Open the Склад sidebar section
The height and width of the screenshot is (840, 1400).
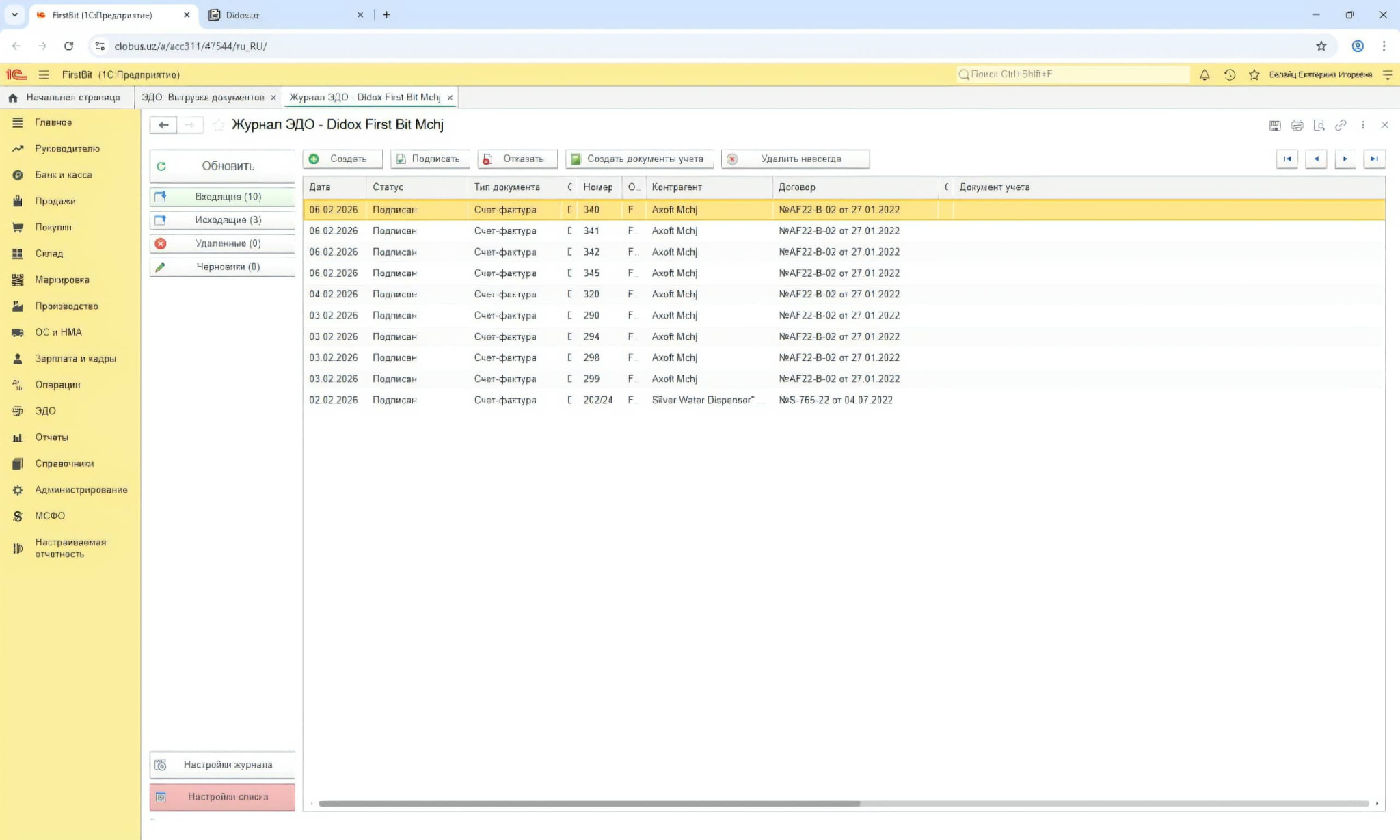49,254
